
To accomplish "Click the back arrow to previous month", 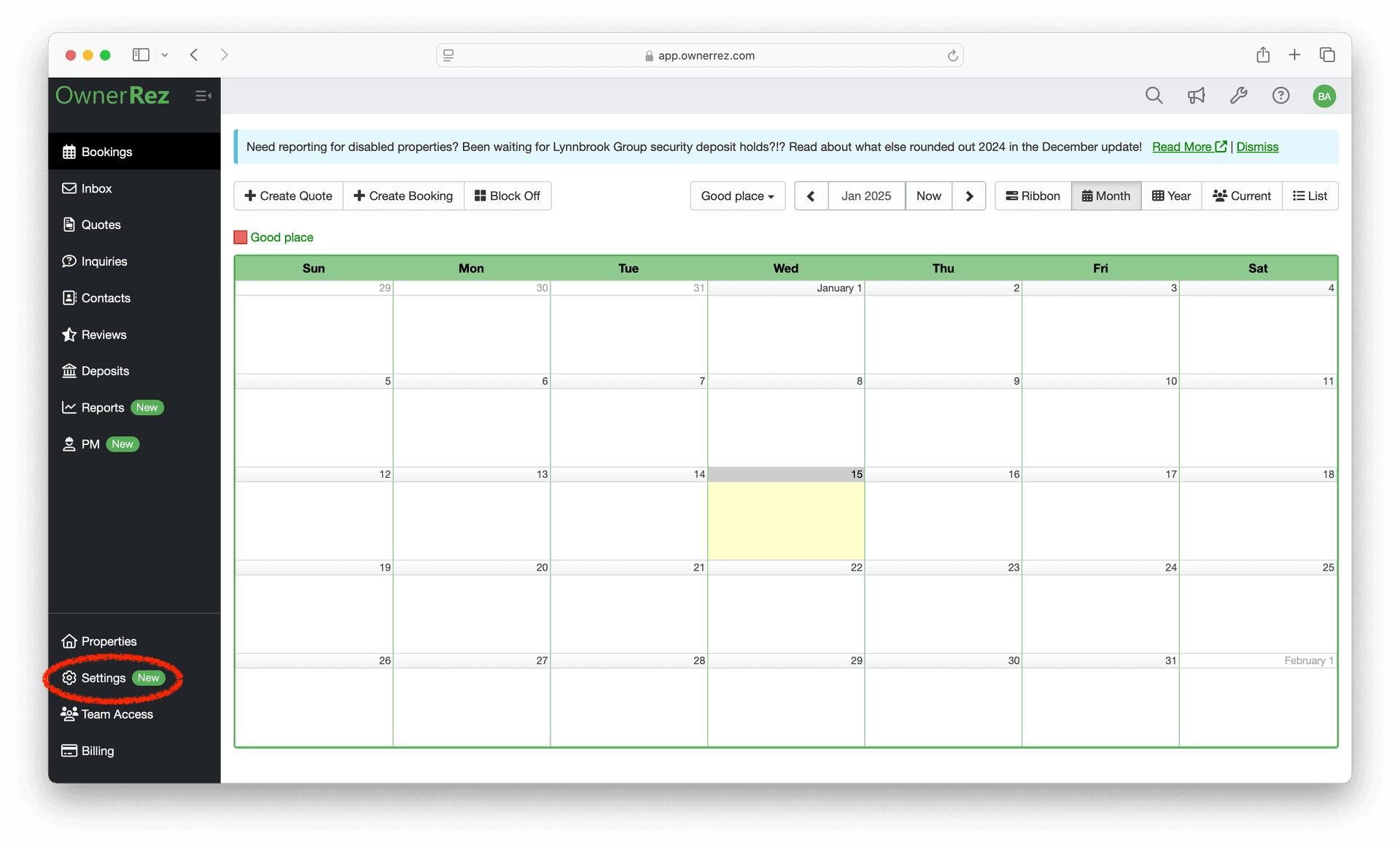I will 812,195.
